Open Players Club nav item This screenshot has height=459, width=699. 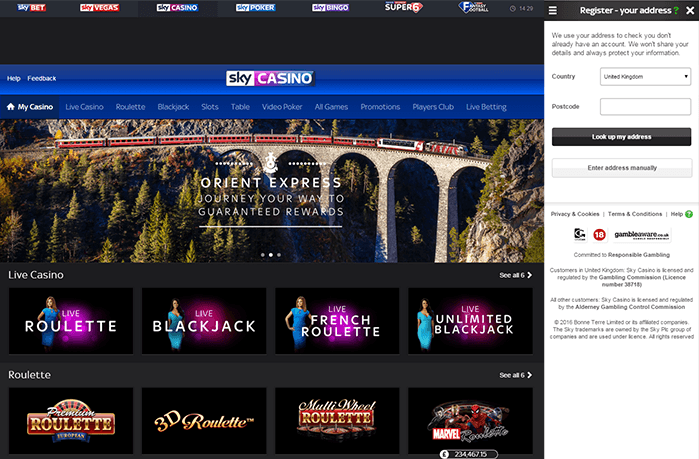click(x=433, y=107)
